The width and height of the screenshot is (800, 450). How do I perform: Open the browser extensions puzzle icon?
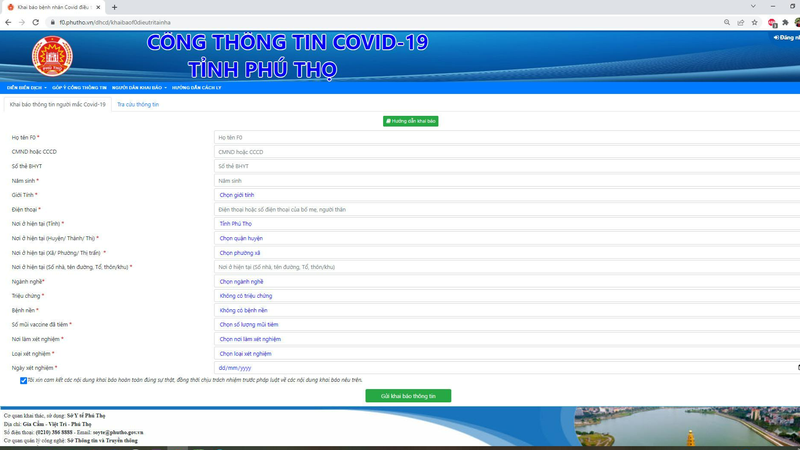click(786, 22)
